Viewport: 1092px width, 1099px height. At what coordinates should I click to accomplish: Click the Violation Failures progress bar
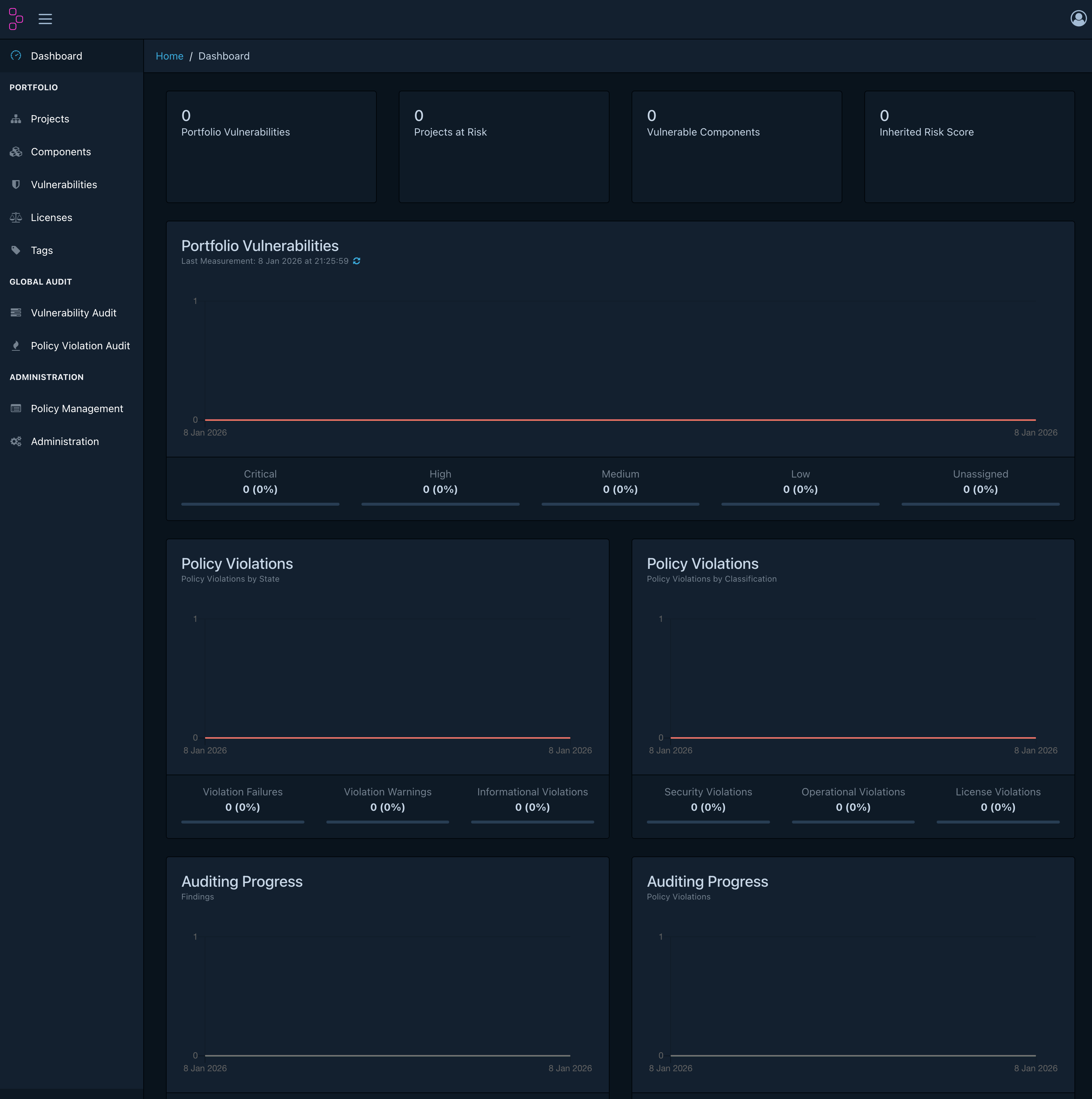click(x=242, y=822)
